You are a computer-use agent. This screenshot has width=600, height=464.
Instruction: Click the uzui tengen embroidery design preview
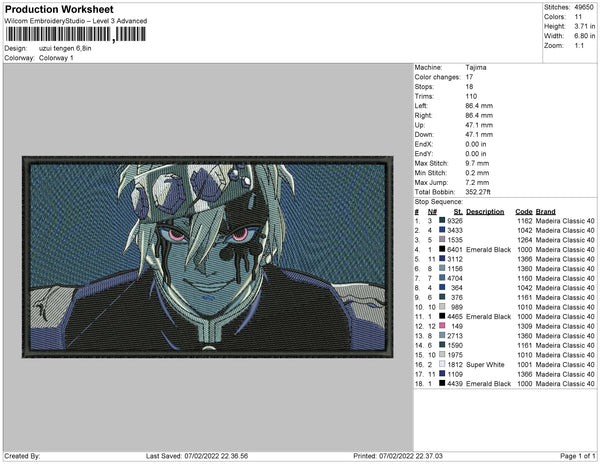[x=207, y=257]
